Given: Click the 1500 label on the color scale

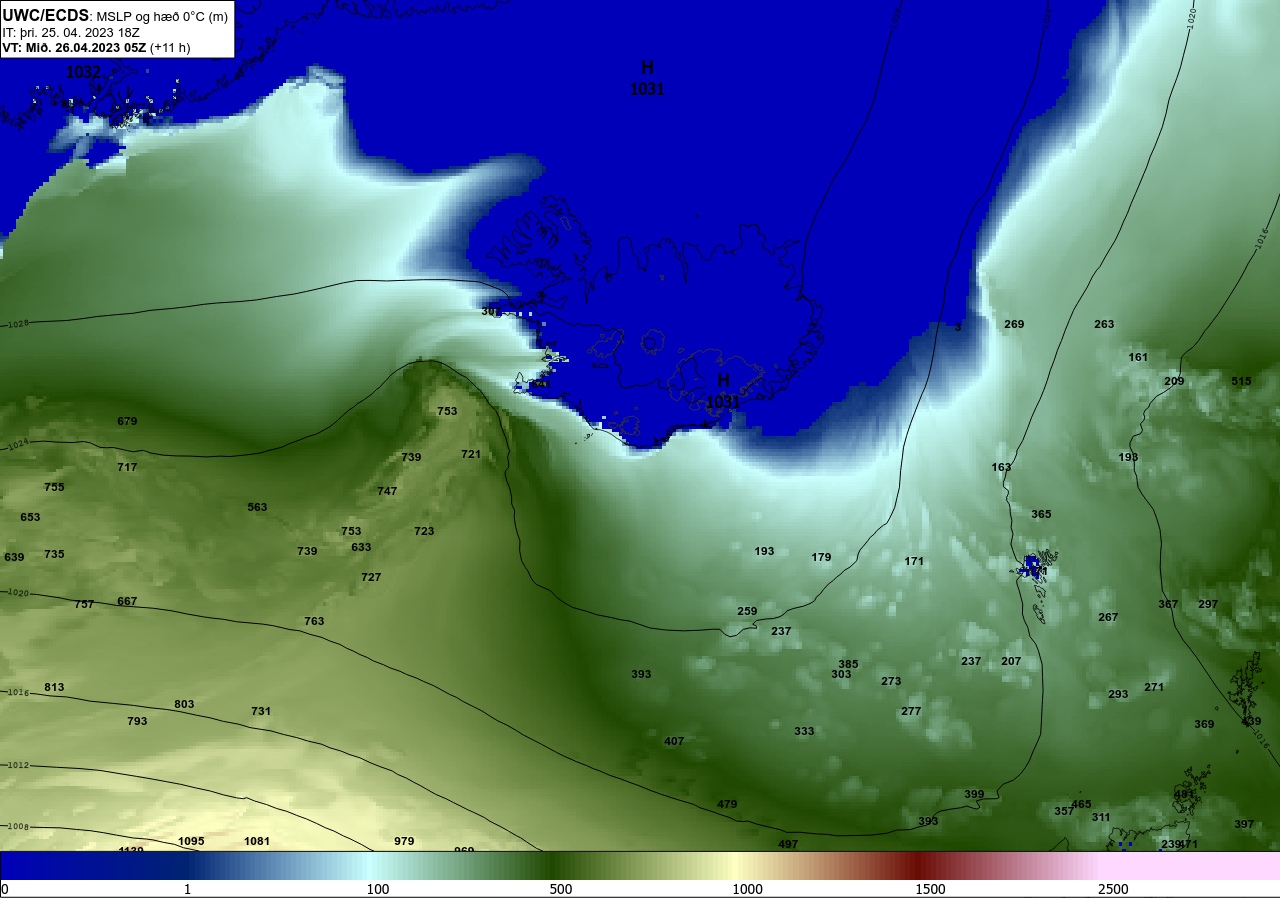Looking at the screenshot, I should tap(930, 890).
